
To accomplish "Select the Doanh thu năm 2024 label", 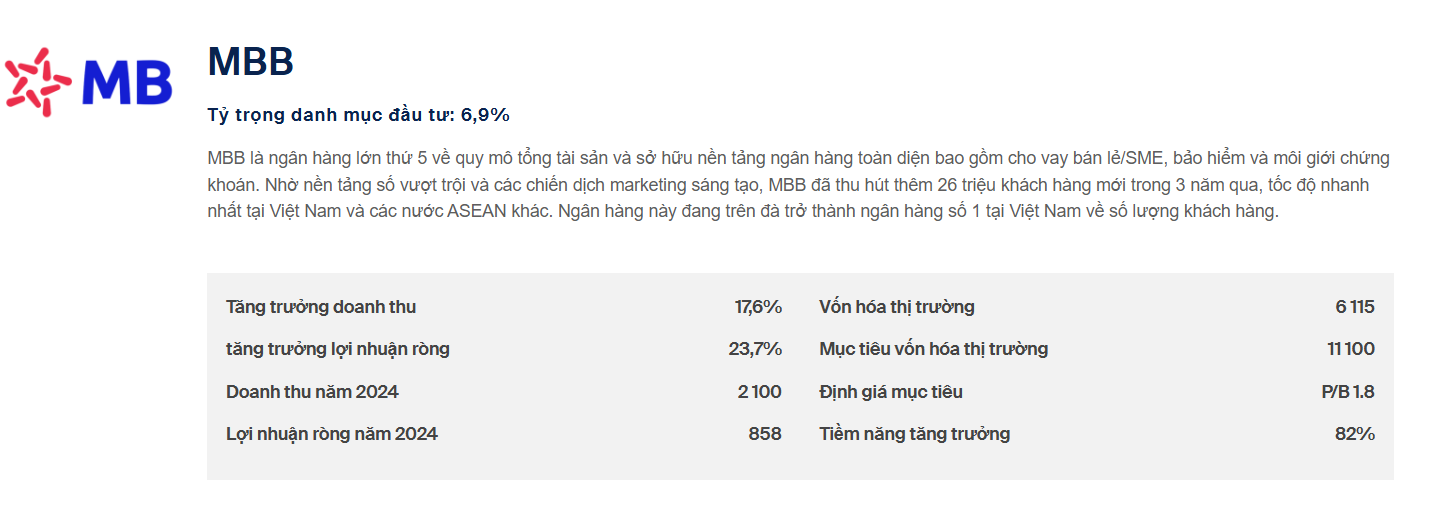I will pyautogui.click(x=312, y=392).
